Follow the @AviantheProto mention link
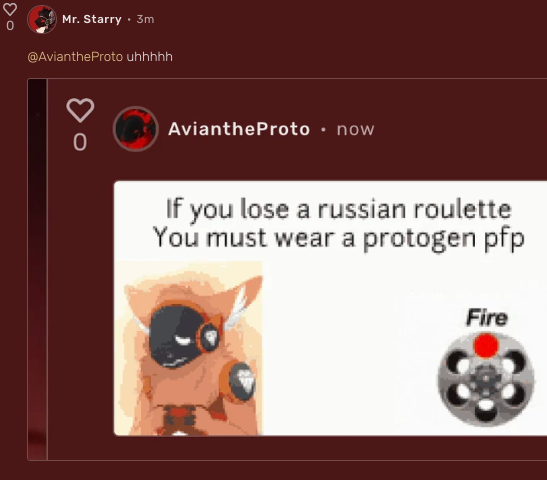 coord(75,57)
